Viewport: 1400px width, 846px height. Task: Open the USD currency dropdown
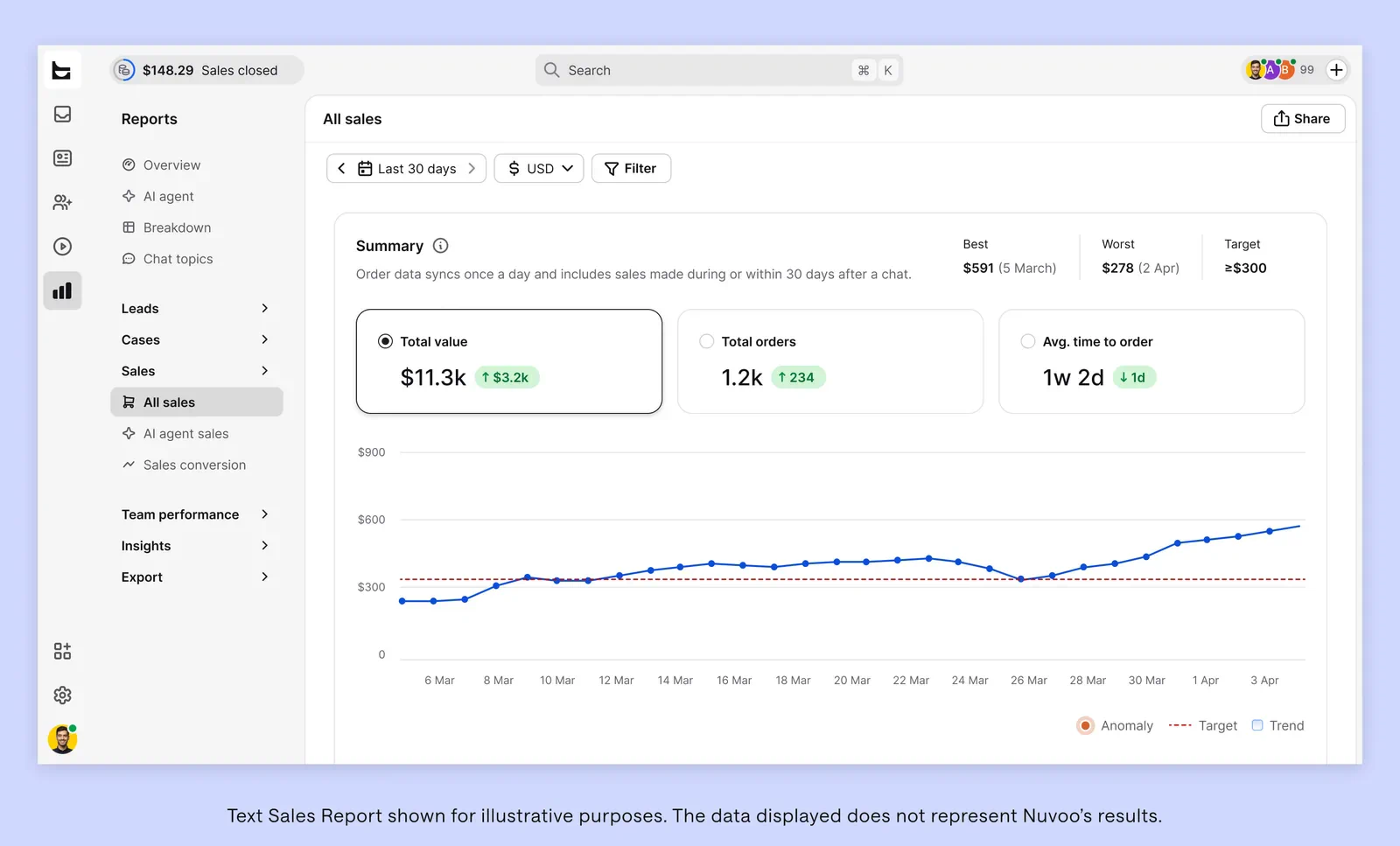[539, 168]
